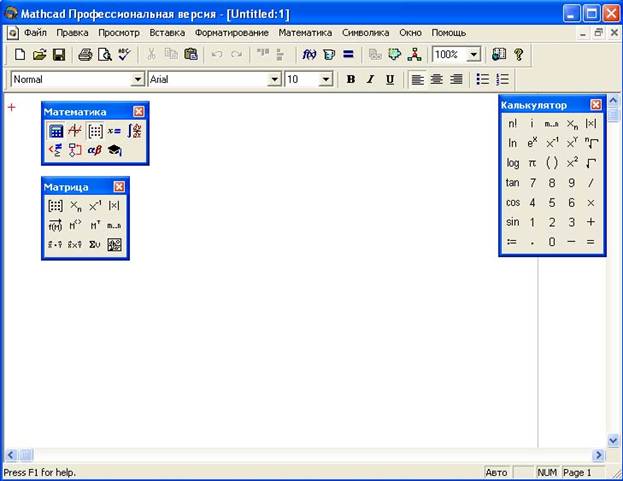Open Help with the question mark icon
This screenshot has height=481, width=623.
pyautogui.click(x=519, y=54)
